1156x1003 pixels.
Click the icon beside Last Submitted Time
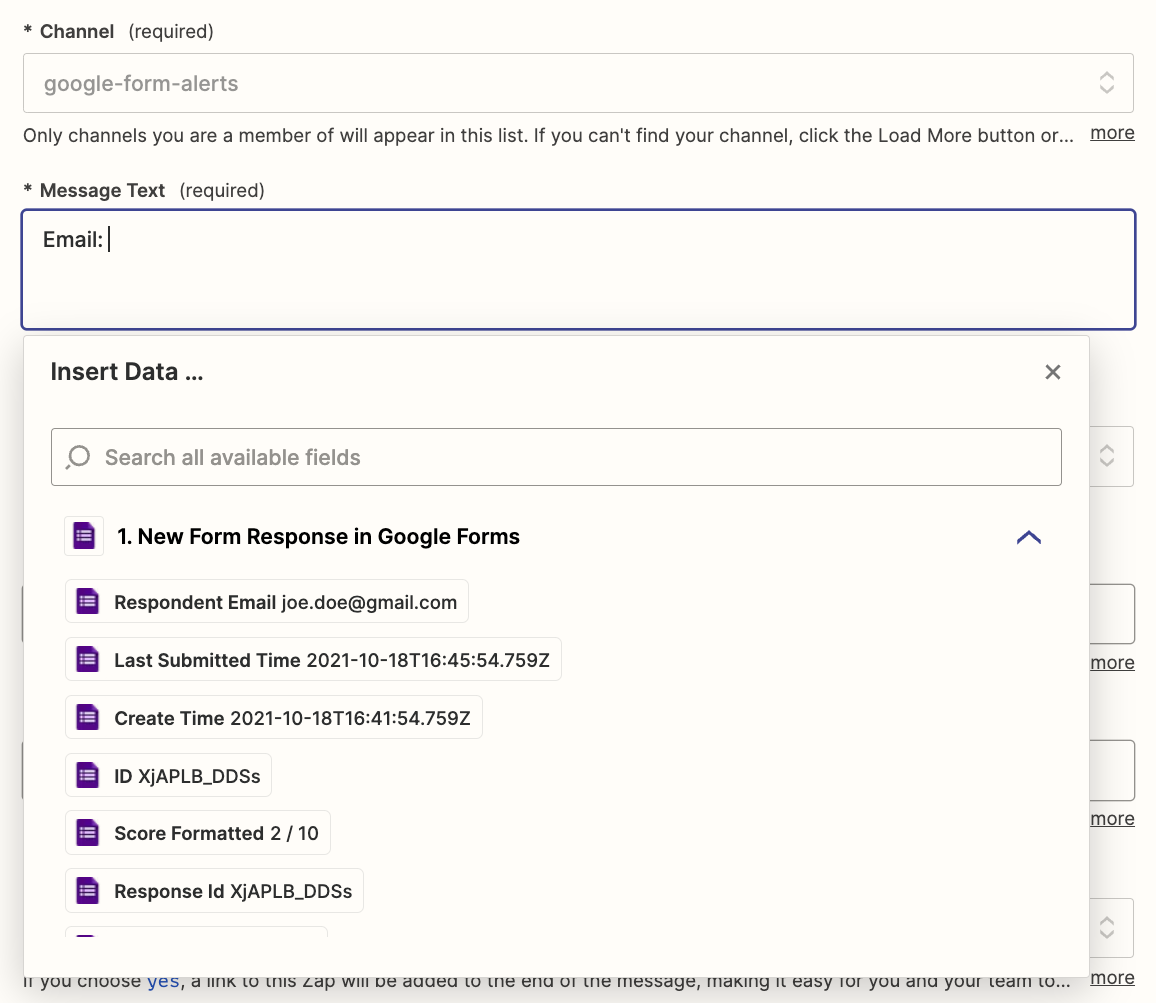(88, 660)
